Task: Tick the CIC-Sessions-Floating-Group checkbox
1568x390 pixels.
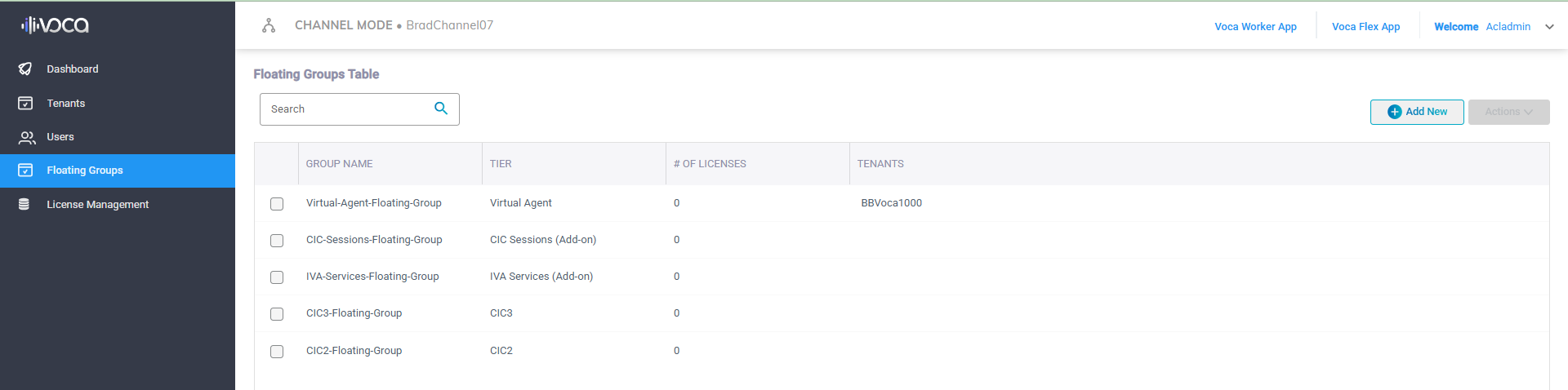Action: coord(277,241)
